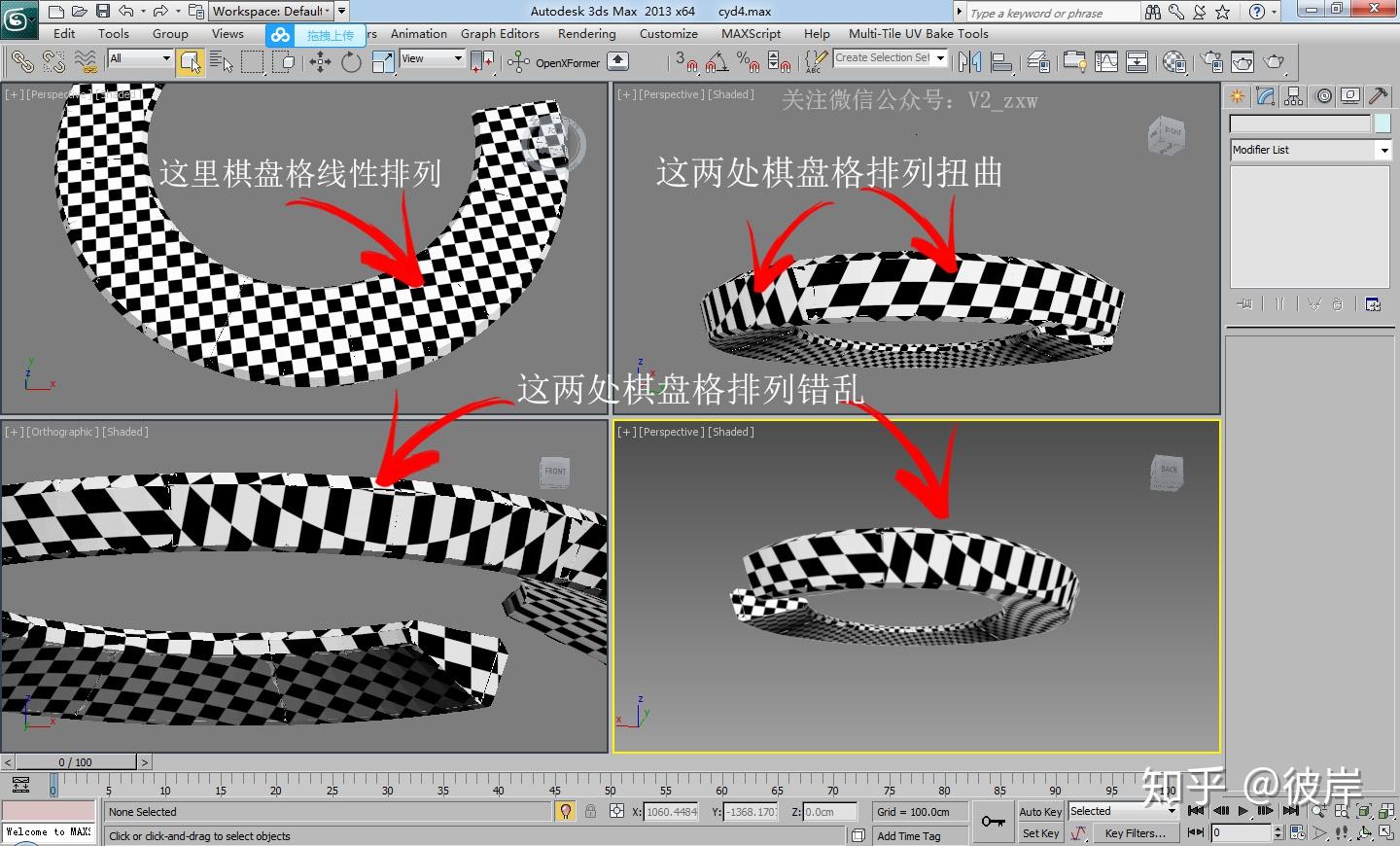1400x846 pixels.
Task: Open the Hierarchy command panel tab
Action: point(1293,96)
